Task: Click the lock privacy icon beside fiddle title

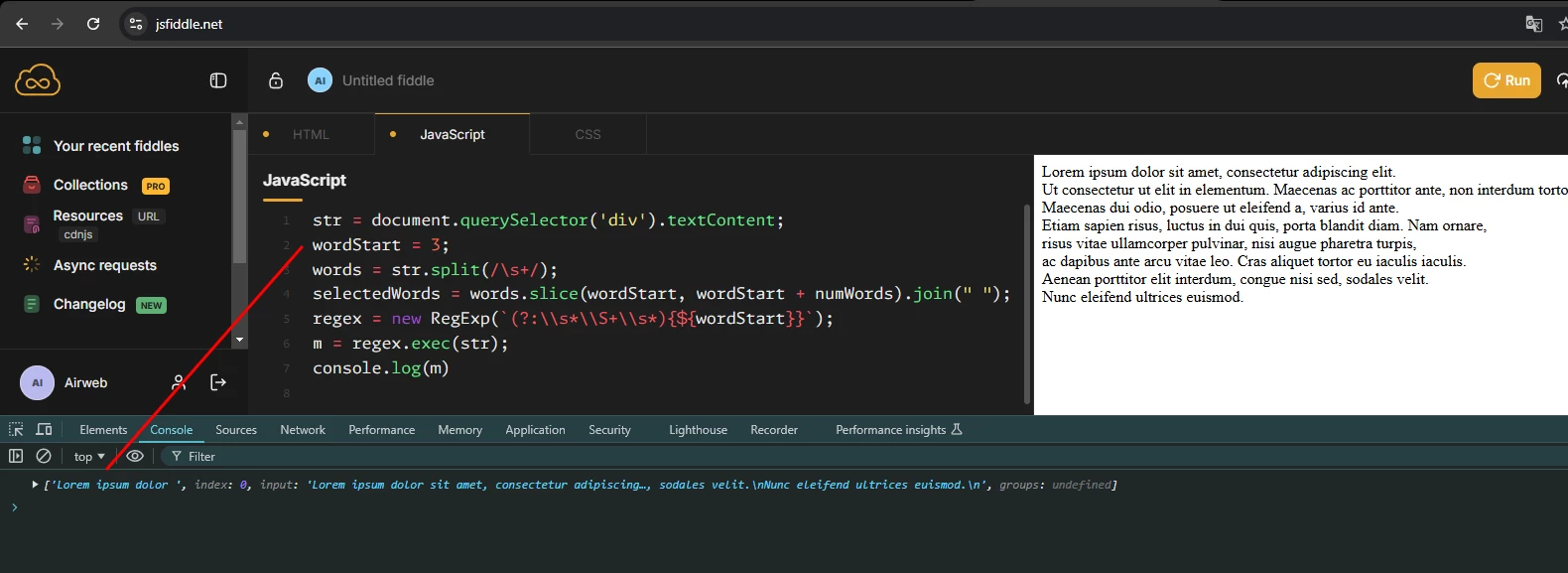Action: click(276, 80)
